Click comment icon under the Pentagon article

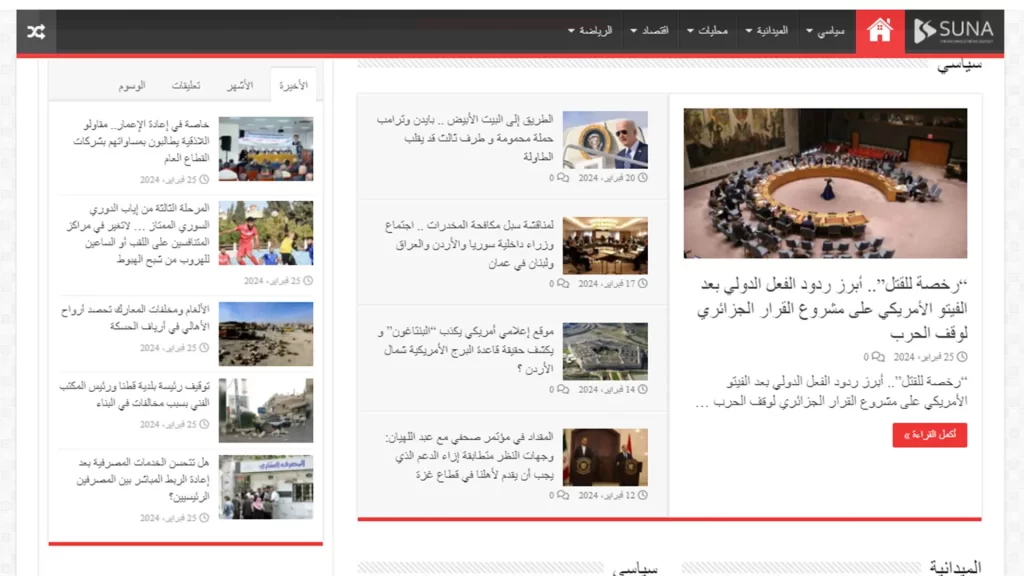coord(563,390)
